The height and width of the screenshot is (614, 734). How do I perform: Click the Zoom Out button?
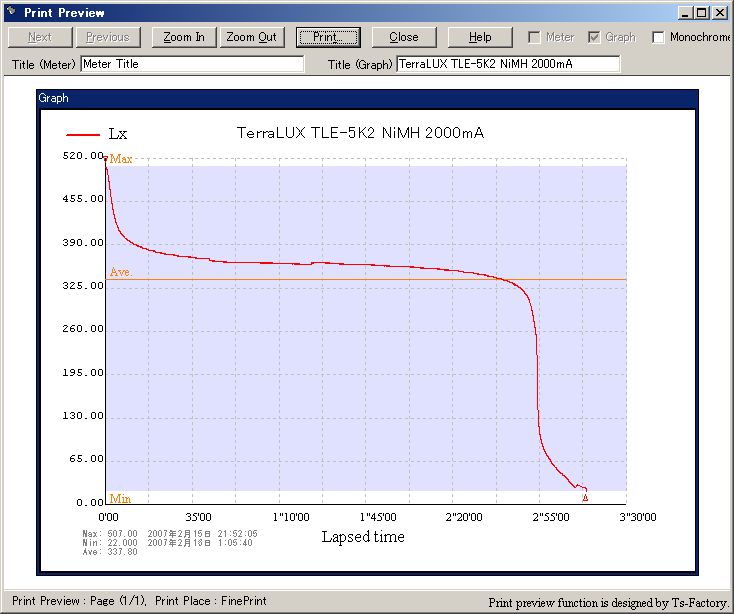point(252,37)
